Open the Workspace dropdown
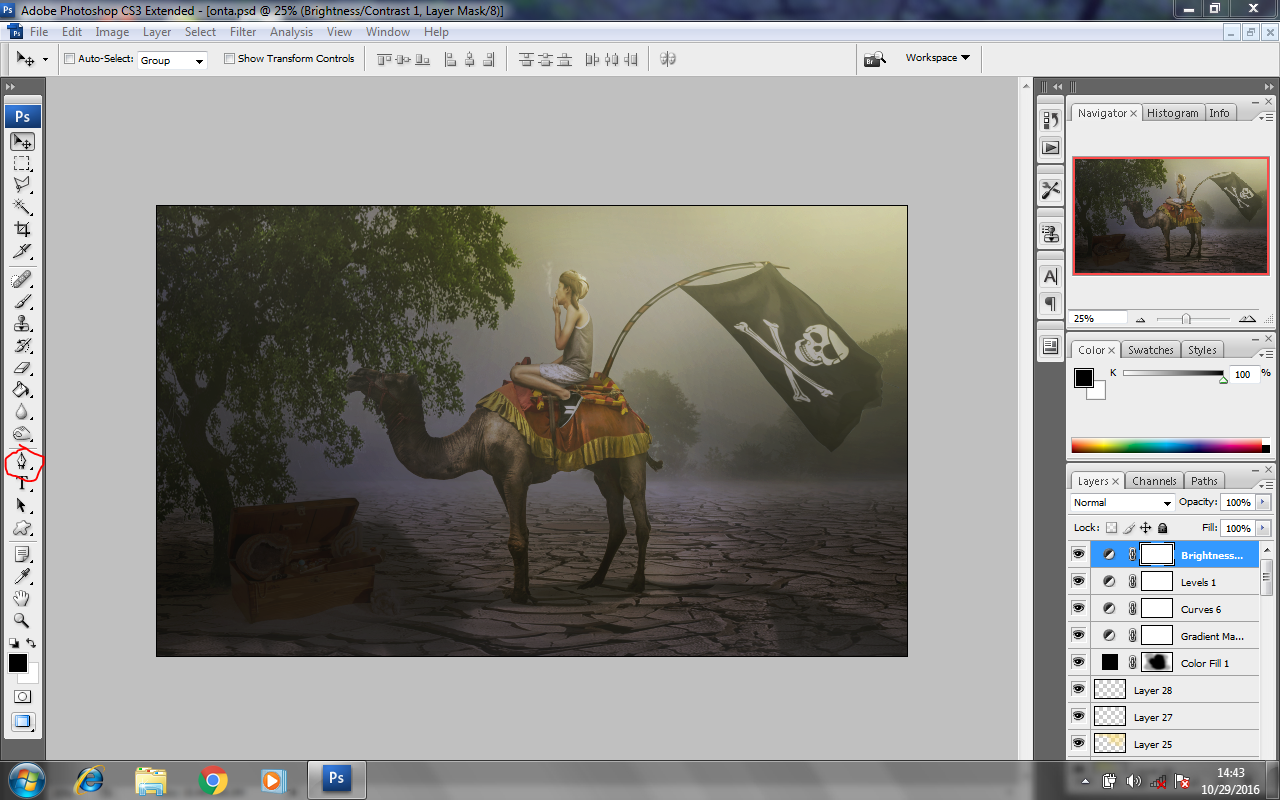The width and height of the screenshot is (1280, 800). [x=934, y=58]
